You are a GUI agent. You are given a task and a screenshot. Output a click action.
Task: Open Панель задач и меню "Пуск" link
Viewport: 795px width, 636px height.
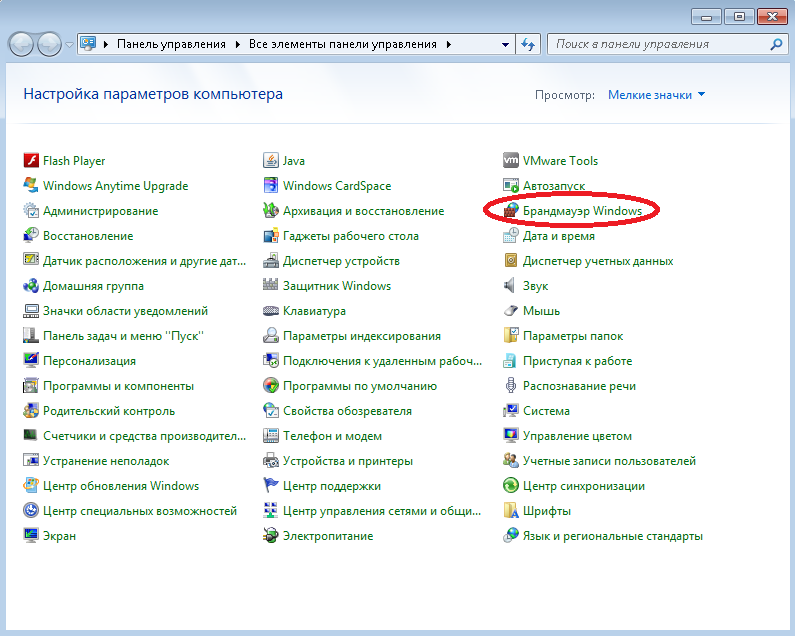pyautogui.click(x=123, y=336)
